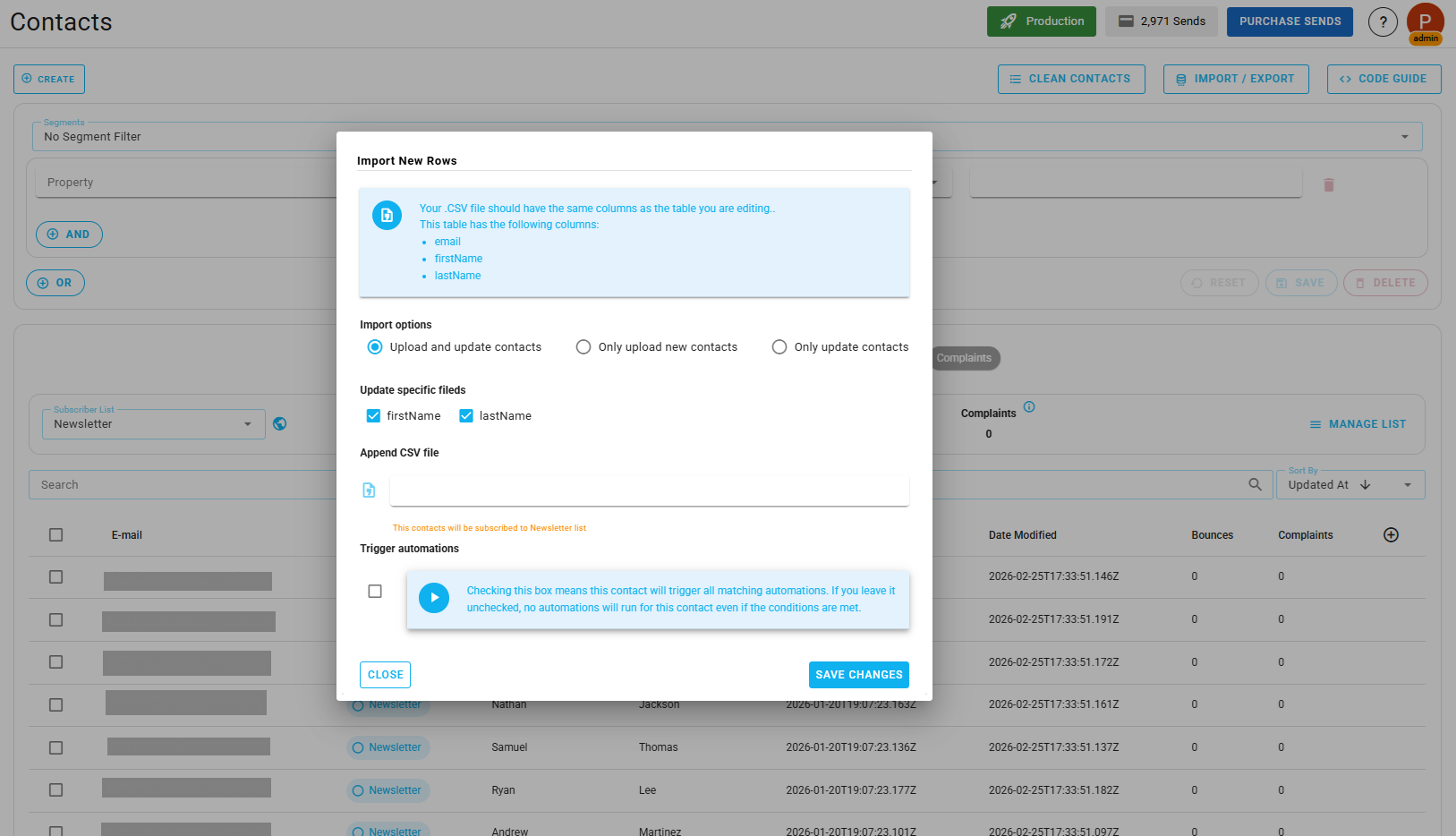
Task: Click the Append CSV file input field
Action: pos(650,491)
